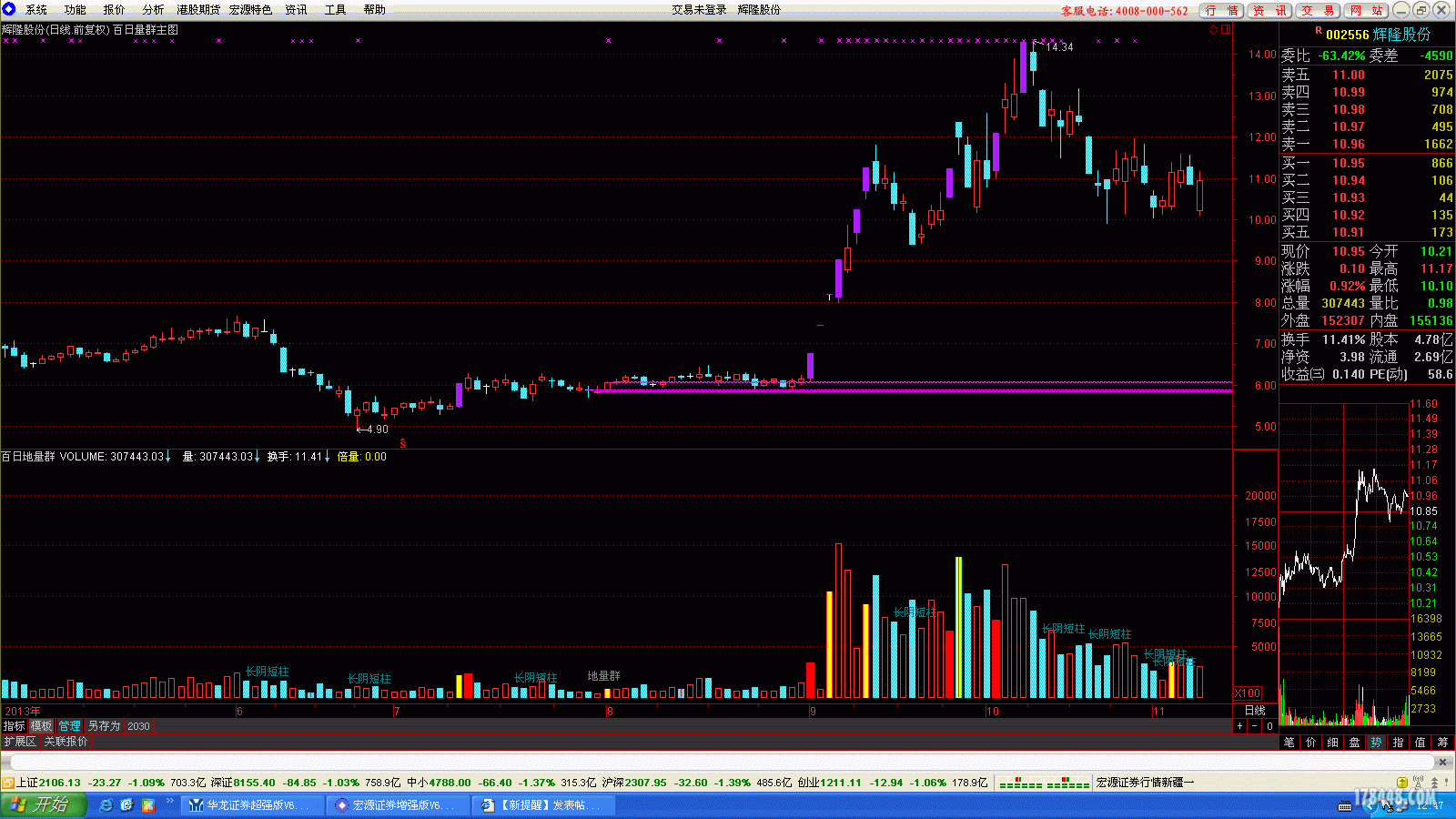Open the 分析 menu
This screenshot has width=1456, height=819.
tap(153, 9)
